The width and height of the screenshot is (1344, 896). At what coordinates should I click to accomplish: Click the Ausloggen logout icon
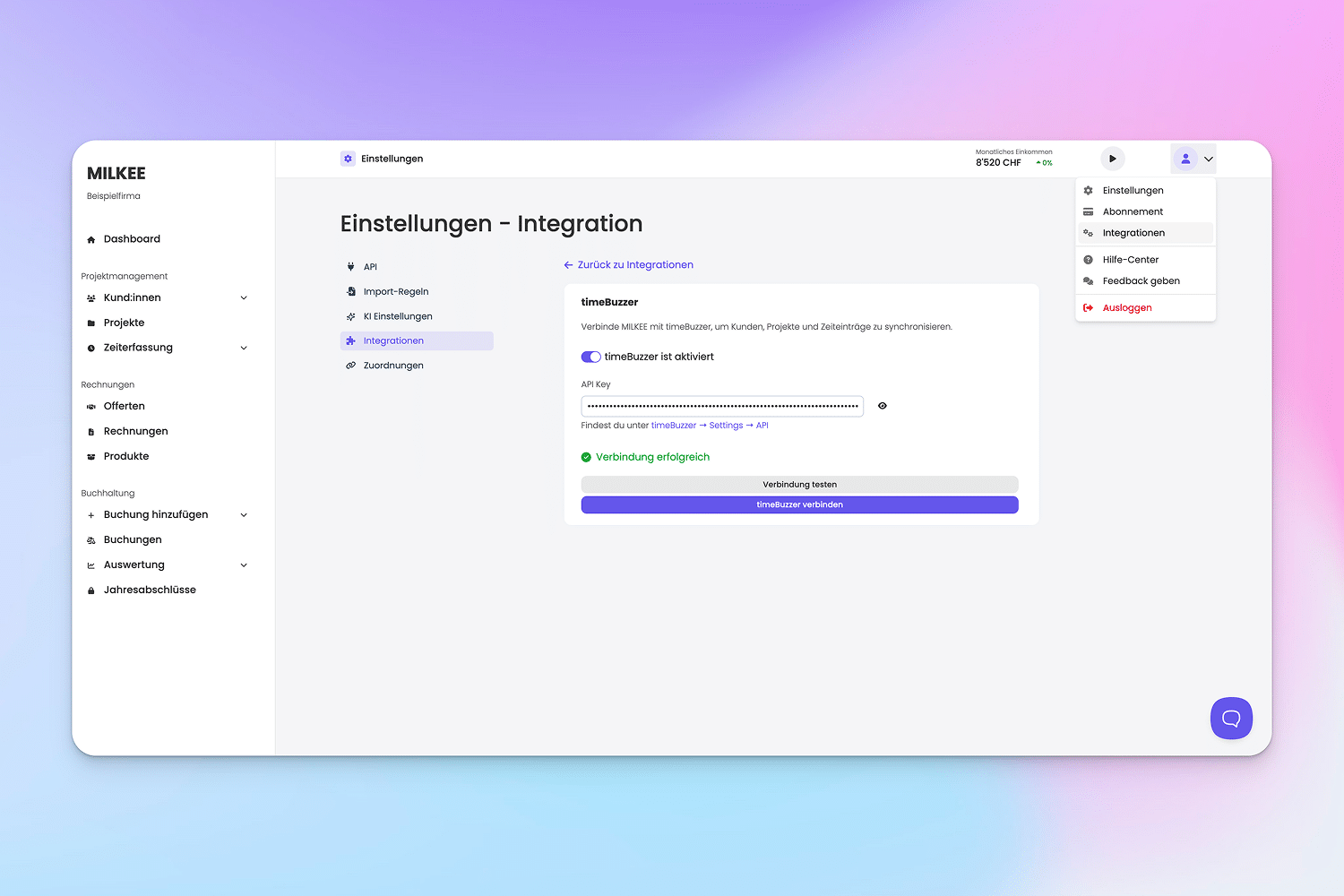click(1088, 308)
